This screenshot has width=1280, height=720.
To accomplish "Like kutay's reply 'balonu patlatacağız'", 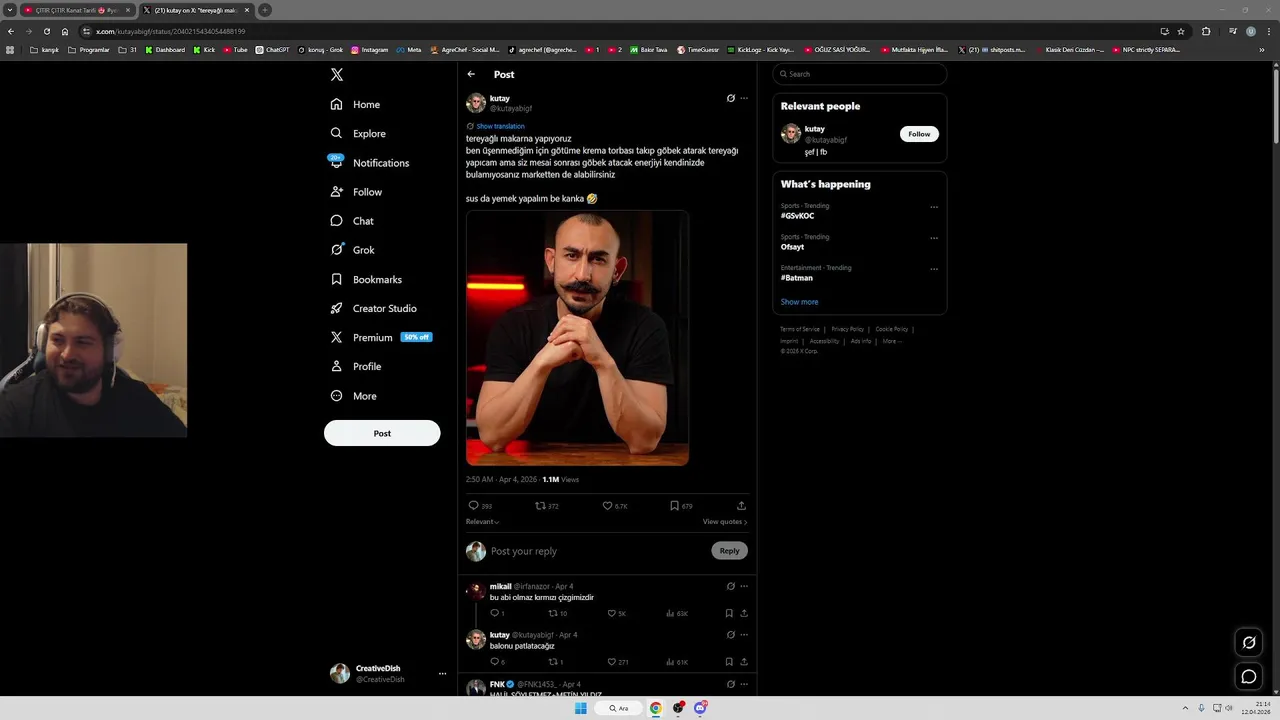I will pos(618,662).
